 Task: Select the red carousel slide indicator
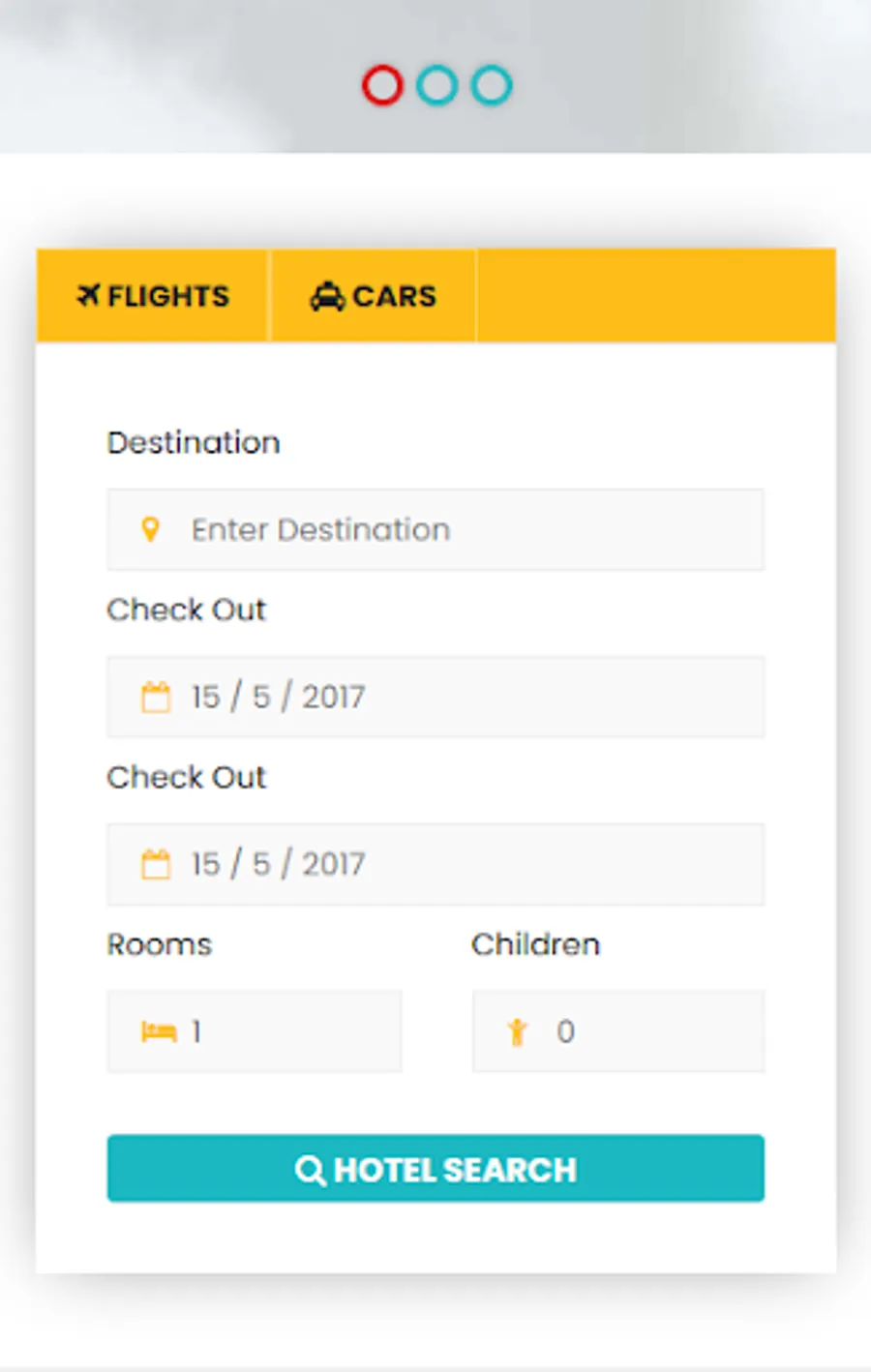pyautogui.click(x=382, y=85)
